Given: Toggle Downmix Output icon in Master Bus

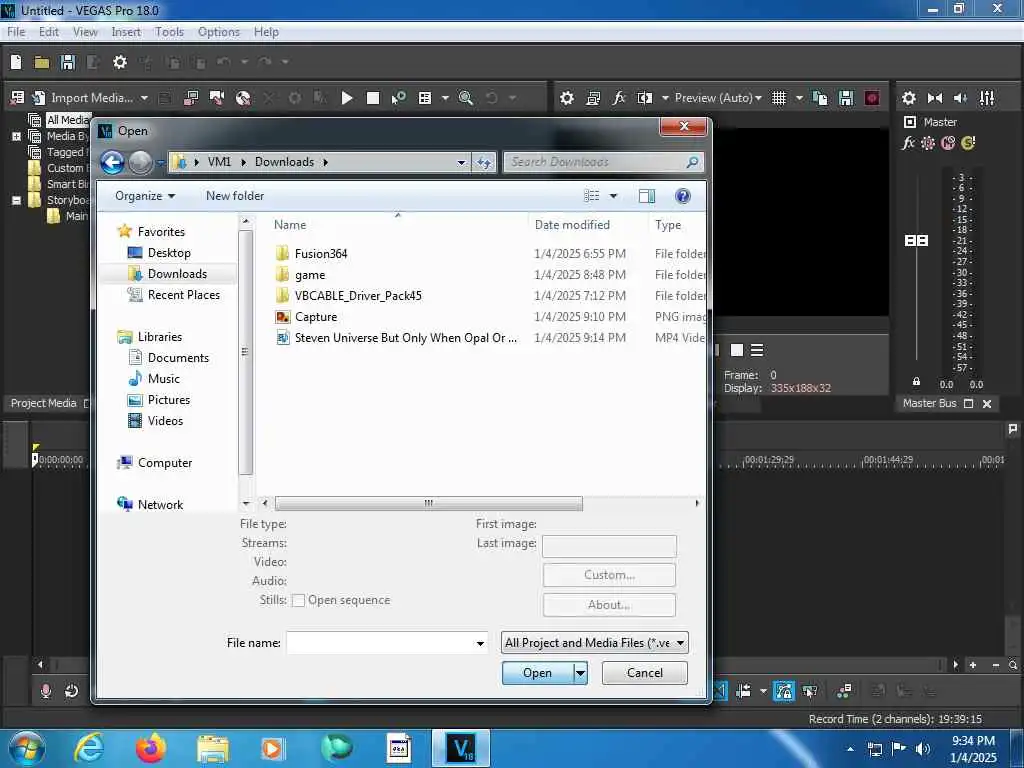Looking at the screenshot, I should pos(935,98).
